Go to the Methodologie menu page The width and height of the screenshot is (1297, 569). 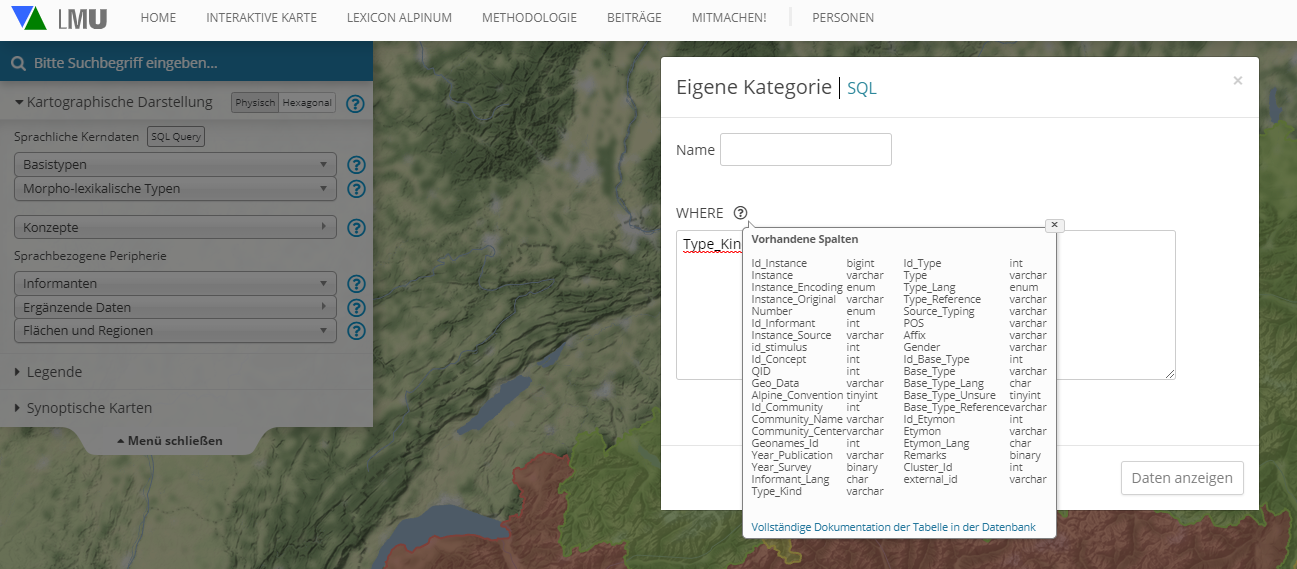click(x=529, y=18)
